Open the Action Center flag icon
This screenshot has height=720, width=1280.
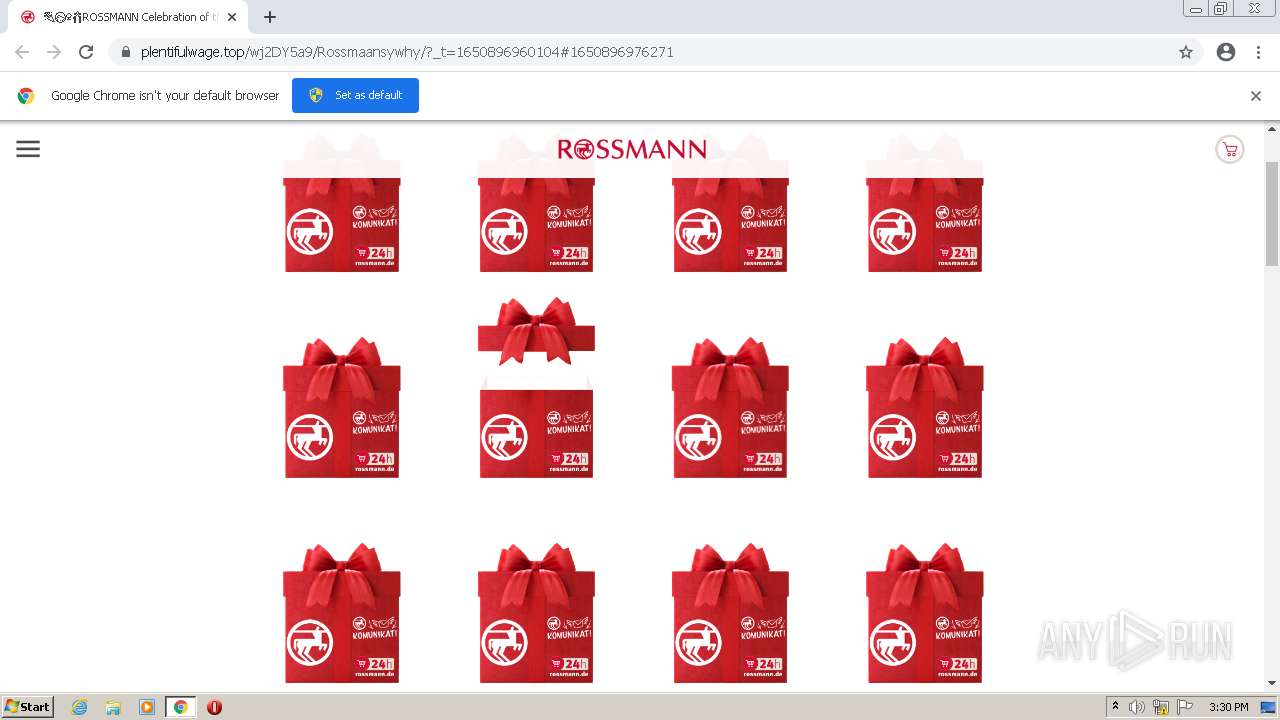(x=1185, y=707)
